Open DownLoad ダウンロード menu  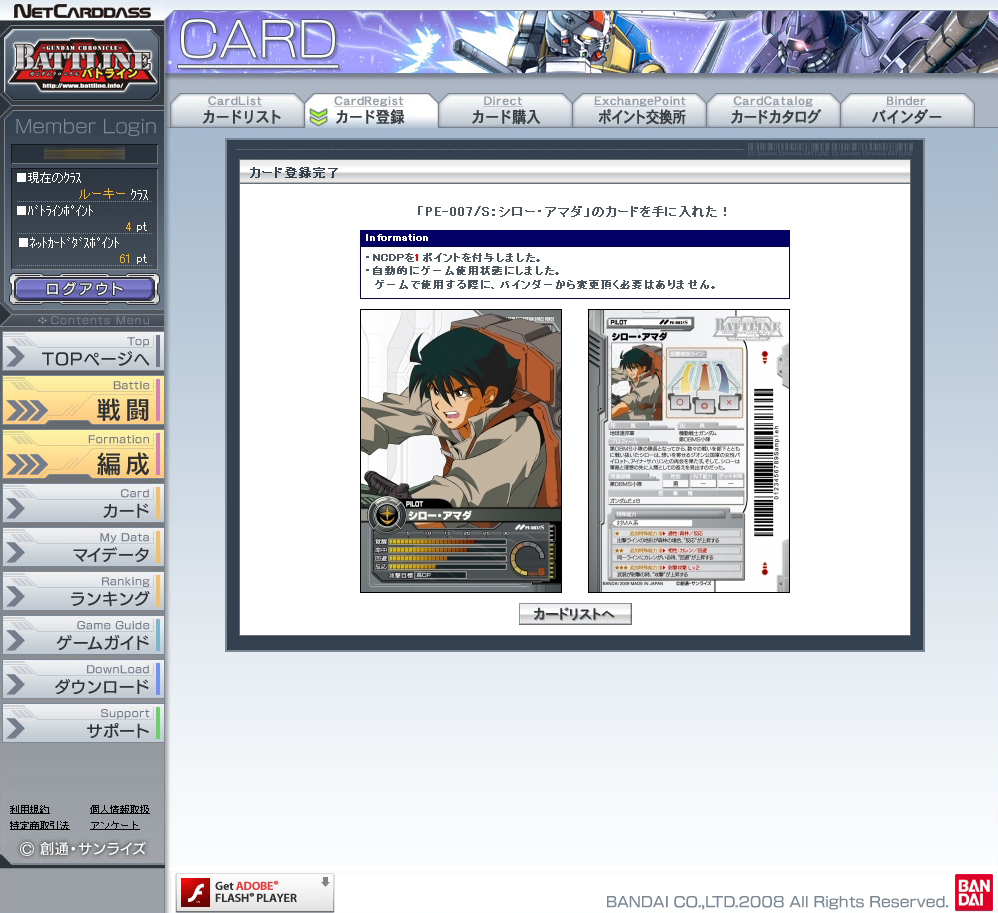pos(83,679)
